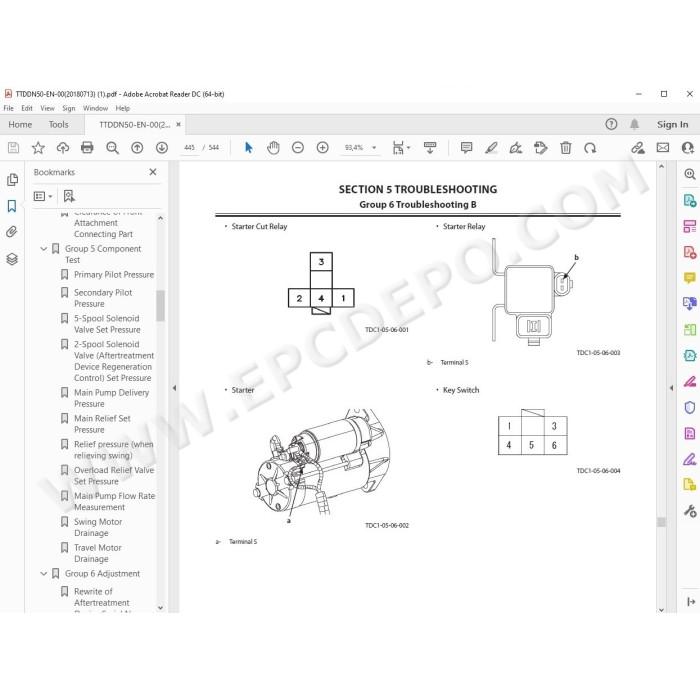Switch to the Home tab
This screenshot has width=700, height=700.
[x=20, y=125]
